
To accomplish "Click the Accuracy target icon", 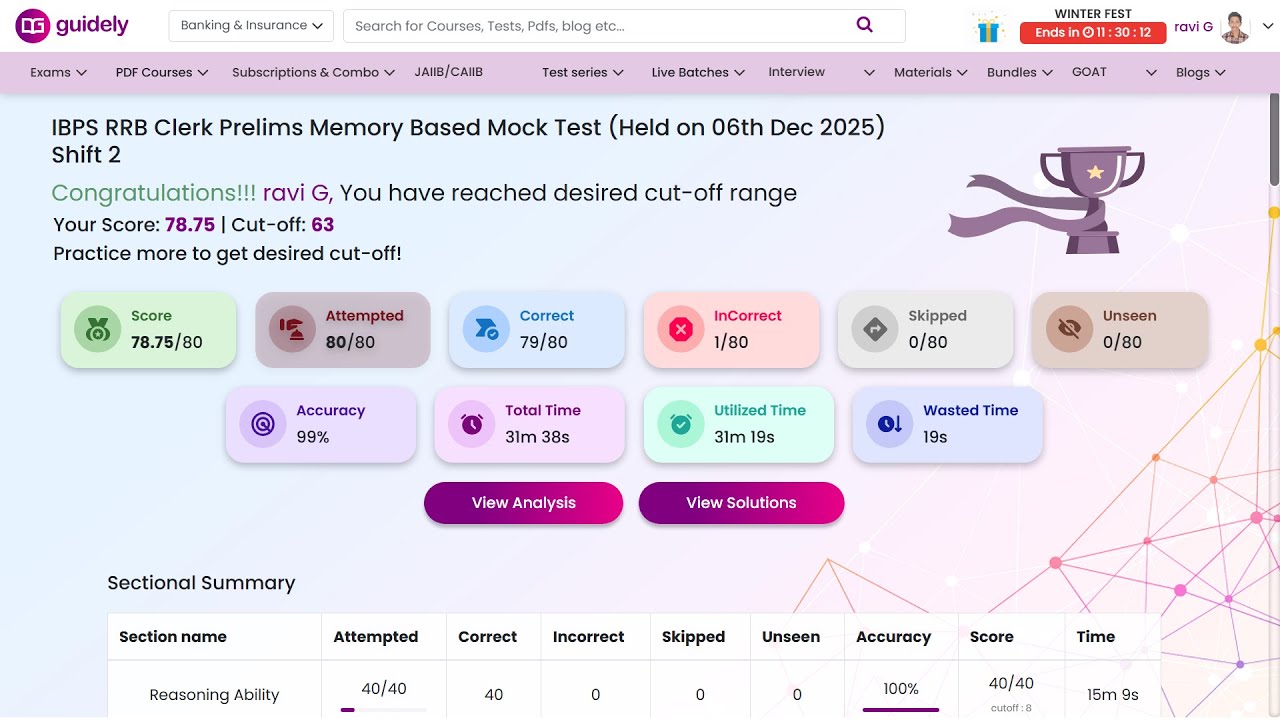I will 263,424.
